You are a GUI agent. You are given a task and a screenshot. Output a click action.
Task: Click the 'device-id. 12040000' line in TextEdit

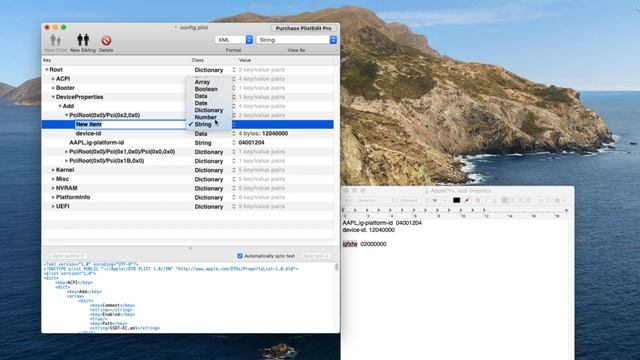pos(369,230)
